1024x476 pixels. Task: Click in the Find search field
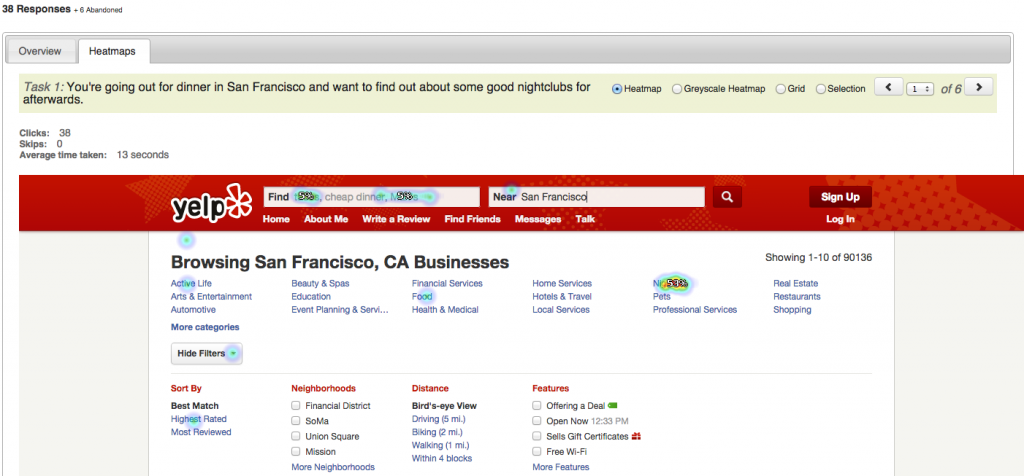click(372, 197)
